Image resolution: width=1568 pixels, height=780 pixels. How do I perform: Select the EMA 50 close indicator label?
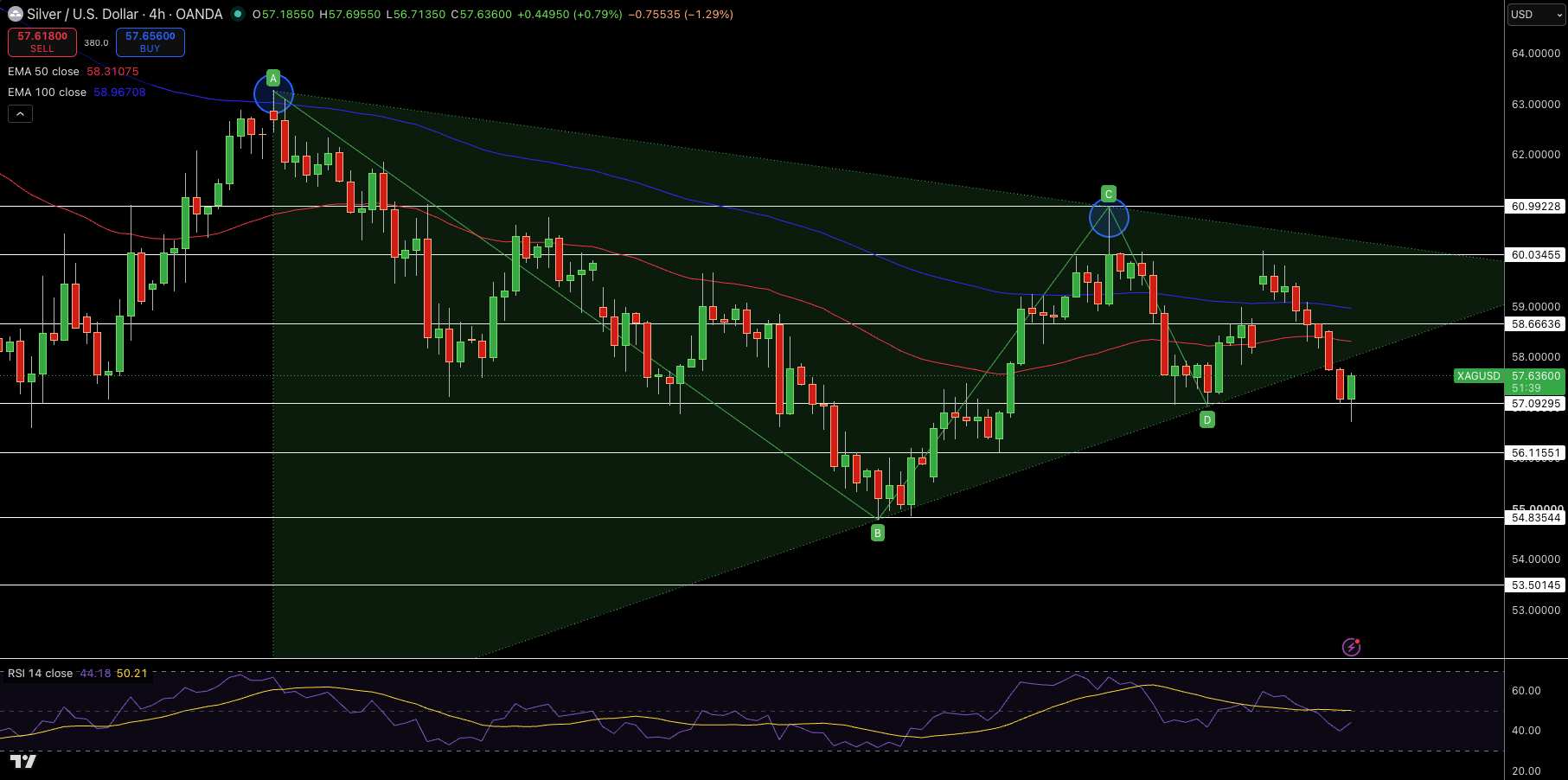coord(43,72)
